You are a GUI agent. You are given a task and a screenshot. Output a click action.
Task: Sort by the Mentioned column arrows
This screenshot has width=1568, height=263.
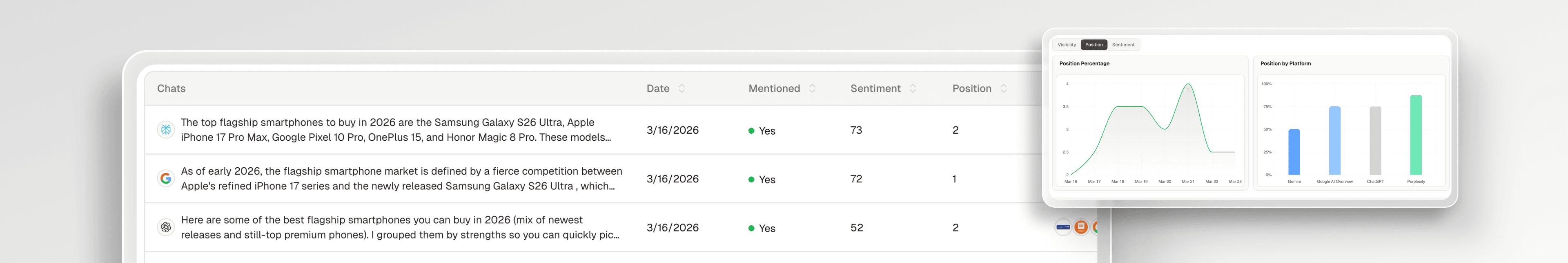click(812, 88)
